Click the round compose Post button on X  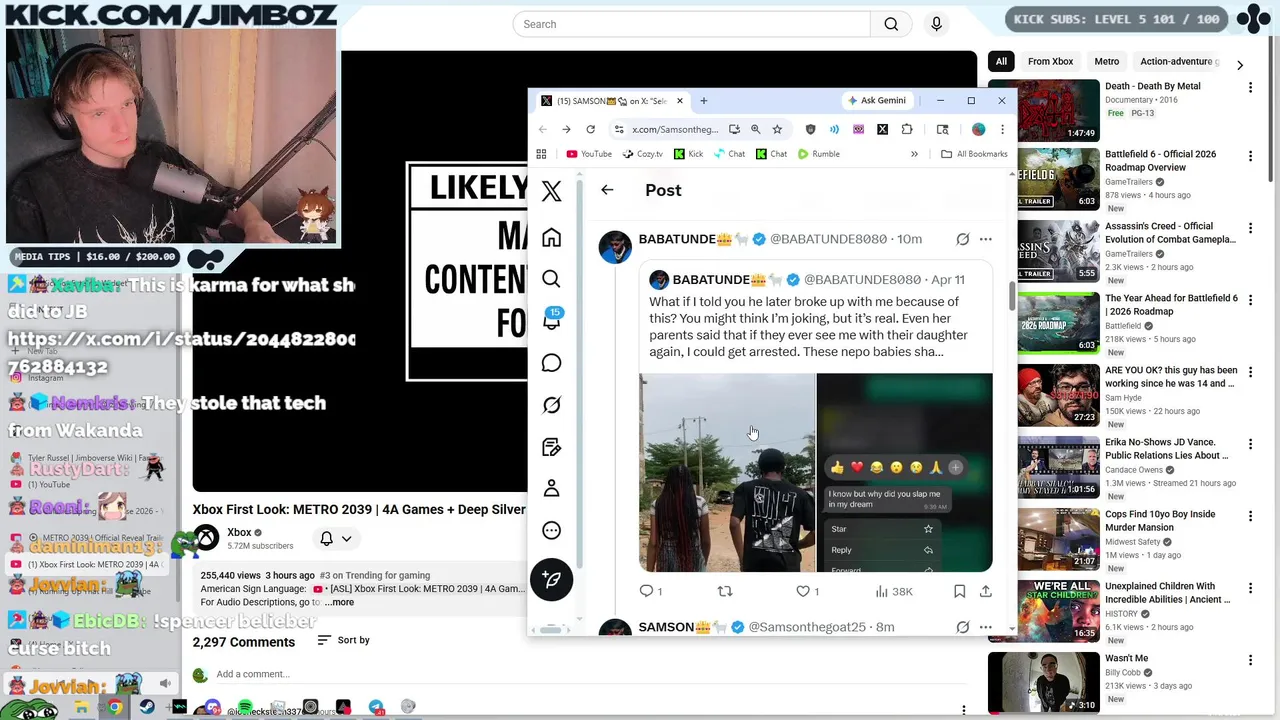tap(551, 579)
